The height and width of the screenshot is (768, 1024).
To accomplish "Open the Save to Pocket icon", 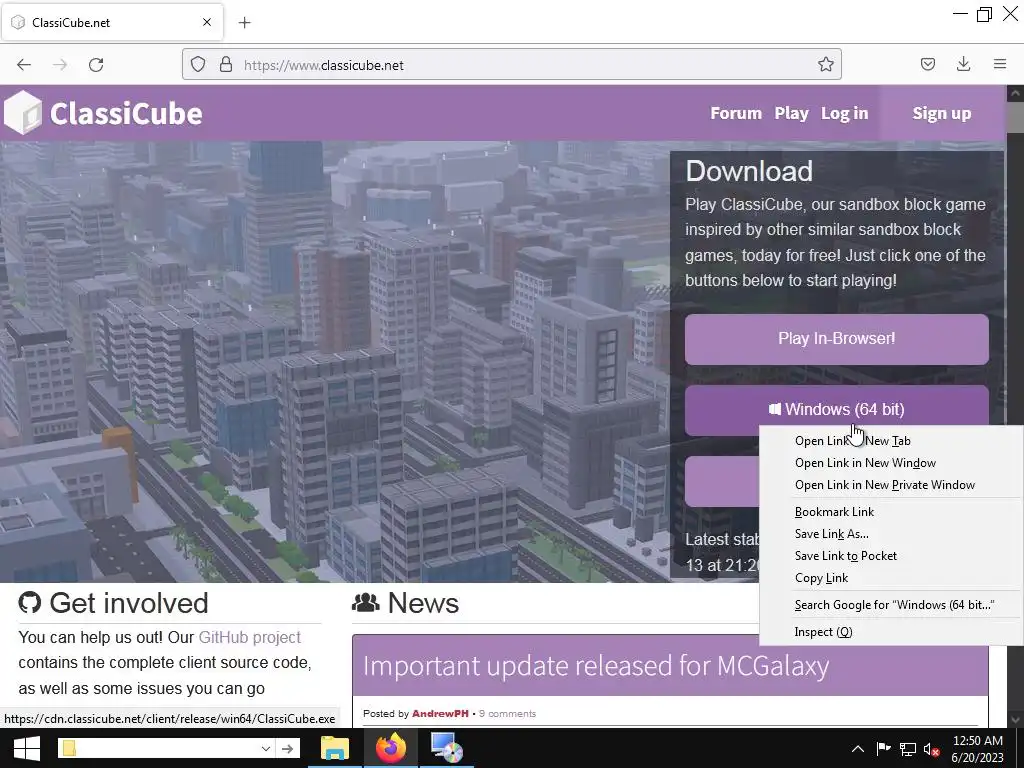I will click(927, 64).
